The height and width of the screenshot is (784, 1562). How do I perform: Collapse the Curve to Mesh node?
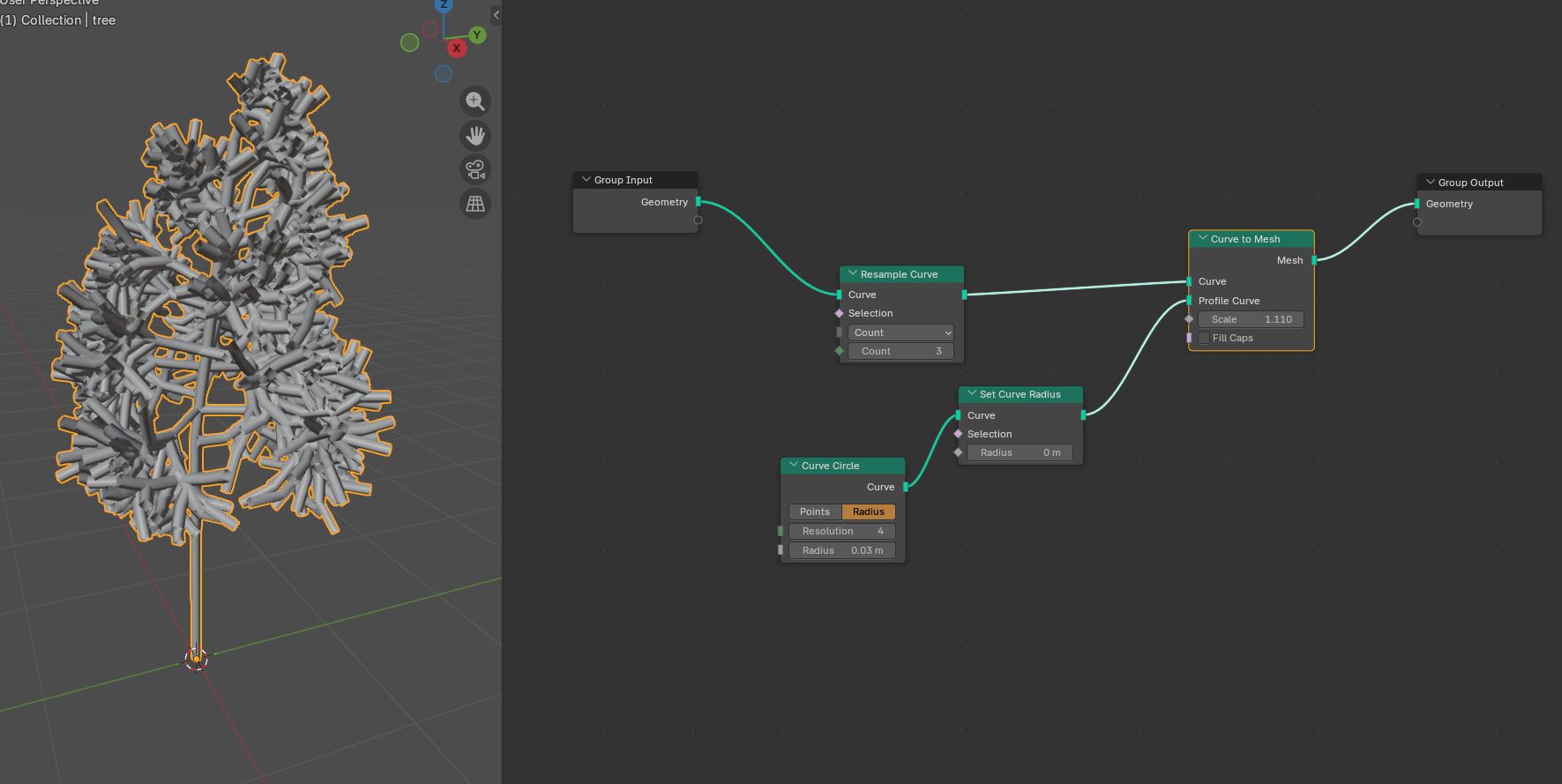coord(1202,238)
